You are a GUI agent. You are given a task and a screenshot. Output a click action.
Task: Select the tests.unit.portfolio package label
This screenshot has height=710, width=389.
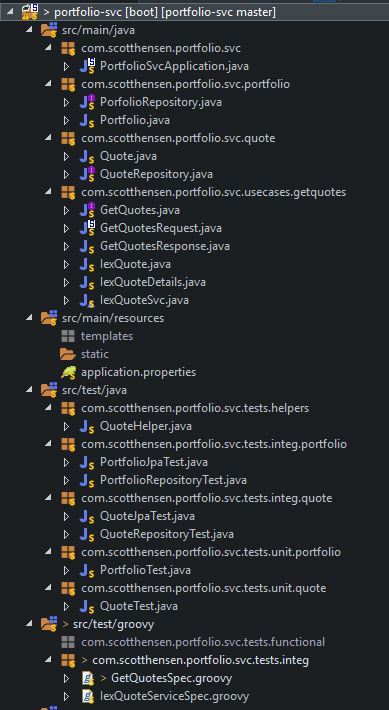point(211,552)
